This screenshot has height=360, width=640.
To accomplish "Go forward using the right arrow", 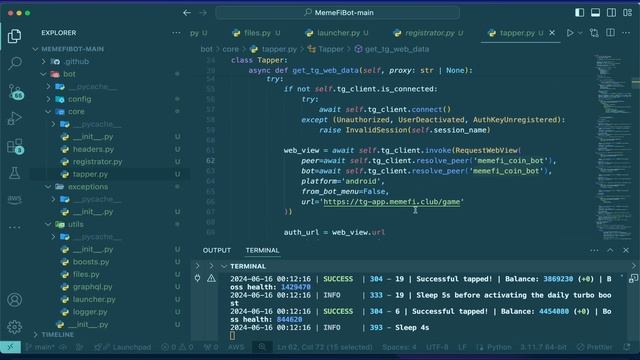I will tap(203, 13).
